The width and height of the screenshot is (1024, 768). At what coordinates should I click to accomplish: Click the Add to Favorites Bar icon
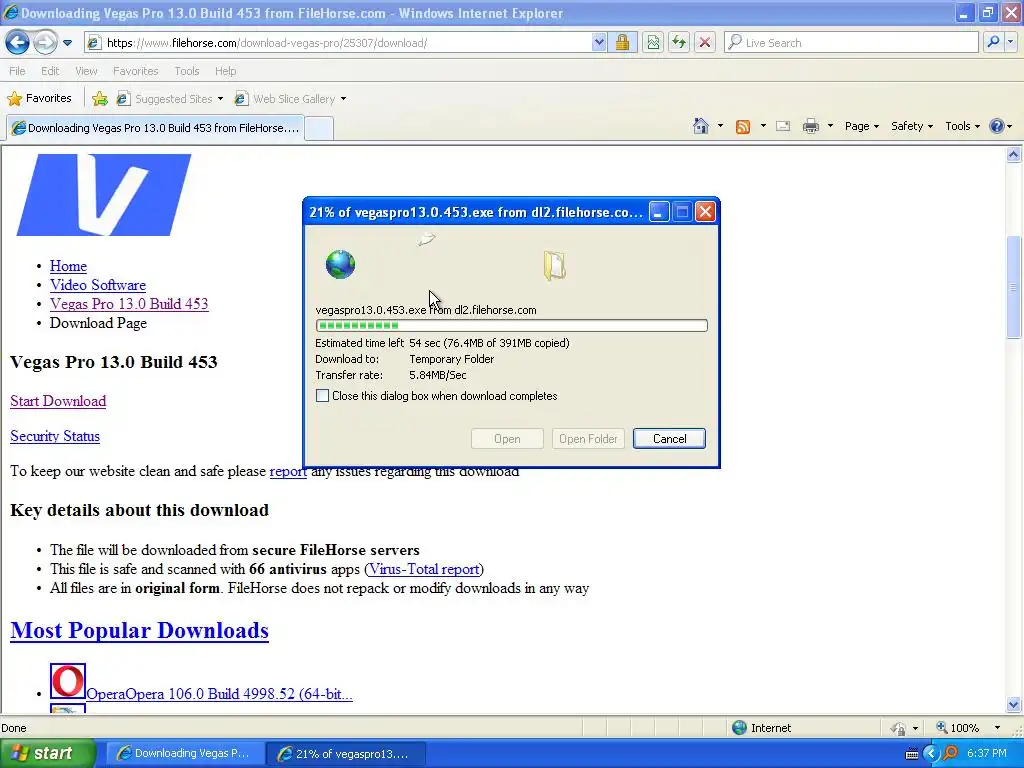(x=100, y=99)
